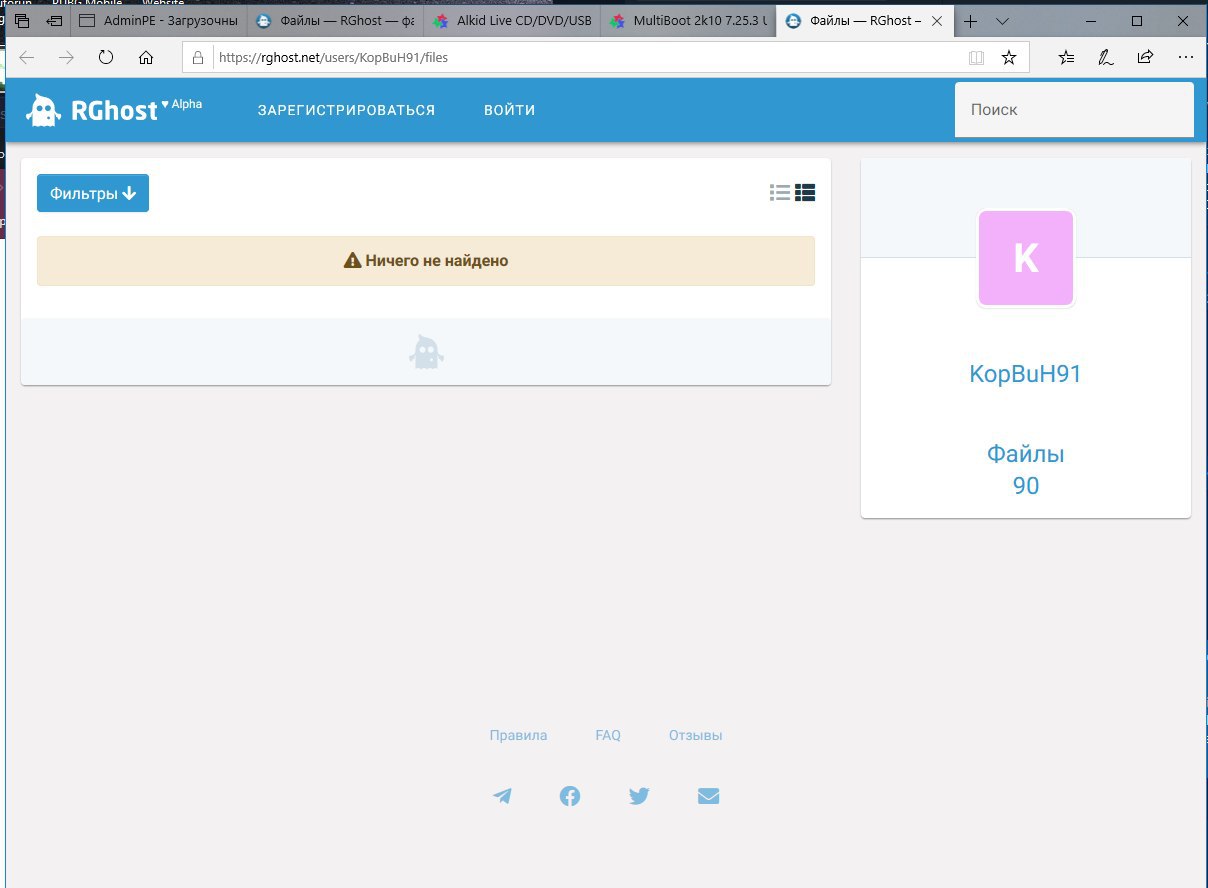Click the pink K avatar tile
1208x888 pixels.
pos(1026,258)
